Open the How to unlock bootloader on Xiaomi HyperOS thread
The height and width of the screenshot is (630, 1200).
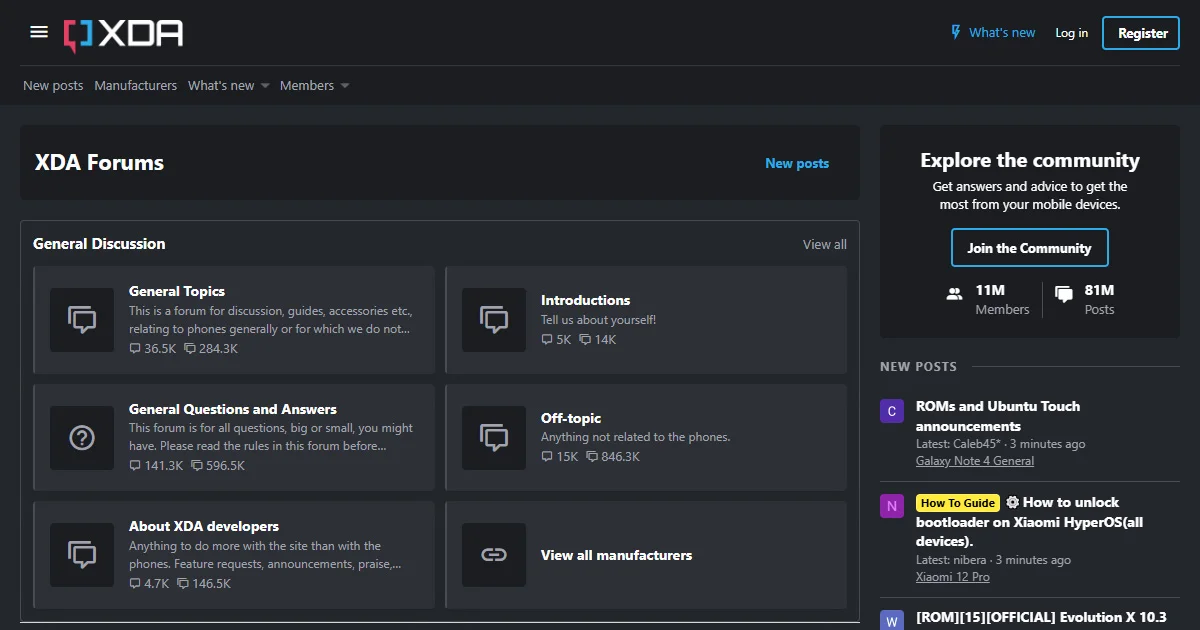coord(1030,522)
